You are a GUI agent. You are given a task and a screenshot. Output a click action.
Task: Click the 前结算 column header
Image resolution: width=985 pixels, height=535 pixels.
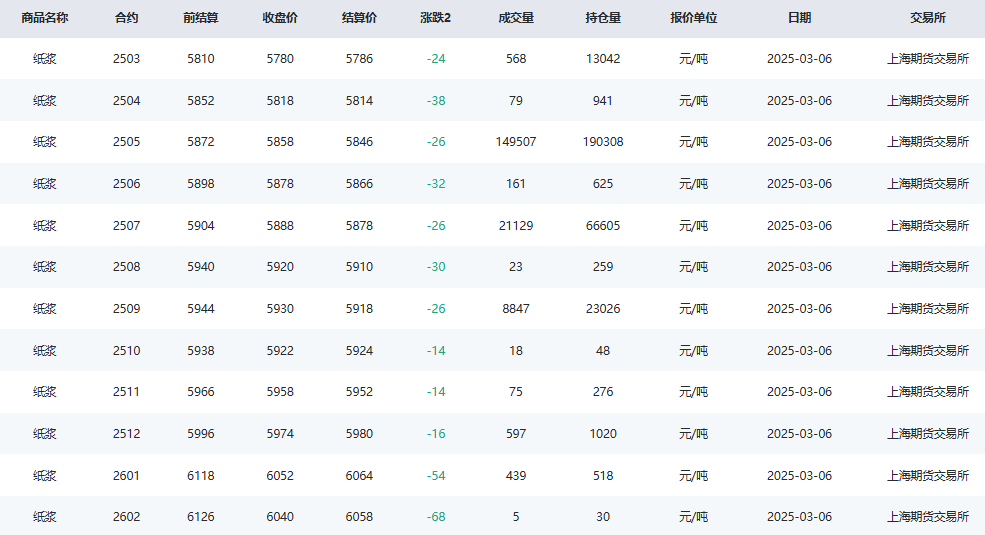[x=200, y=18]
